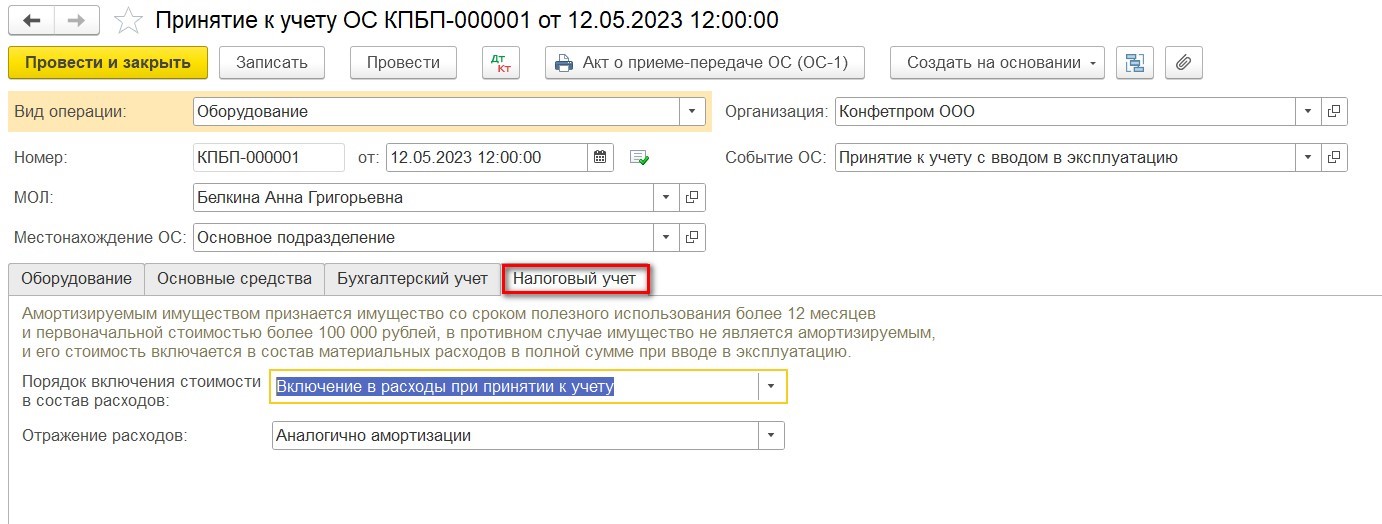Screen dimensions: 1382x524
Task: Switch to Основные средства tab
Action: tap(234, 279)
